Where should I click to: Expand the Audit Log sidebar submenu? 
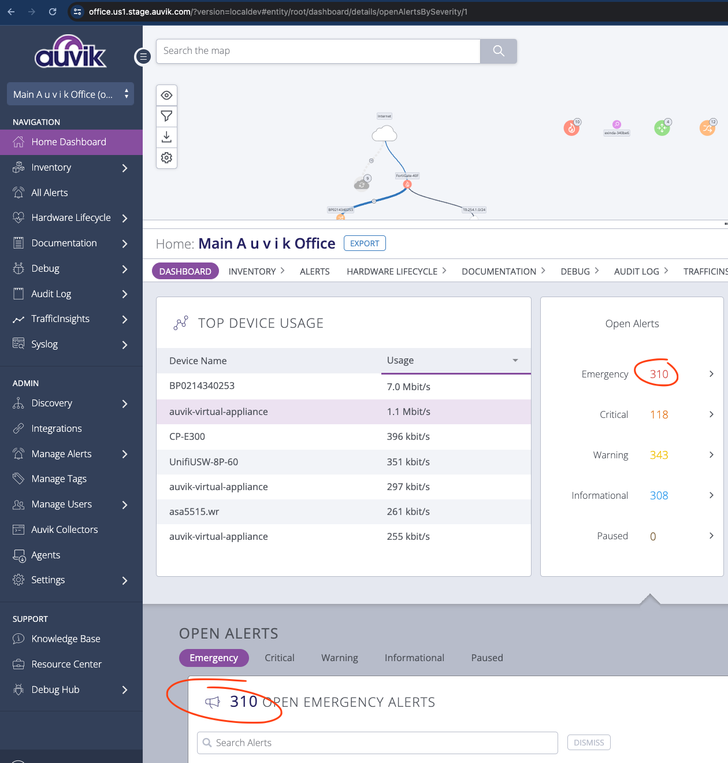[125, 294]
